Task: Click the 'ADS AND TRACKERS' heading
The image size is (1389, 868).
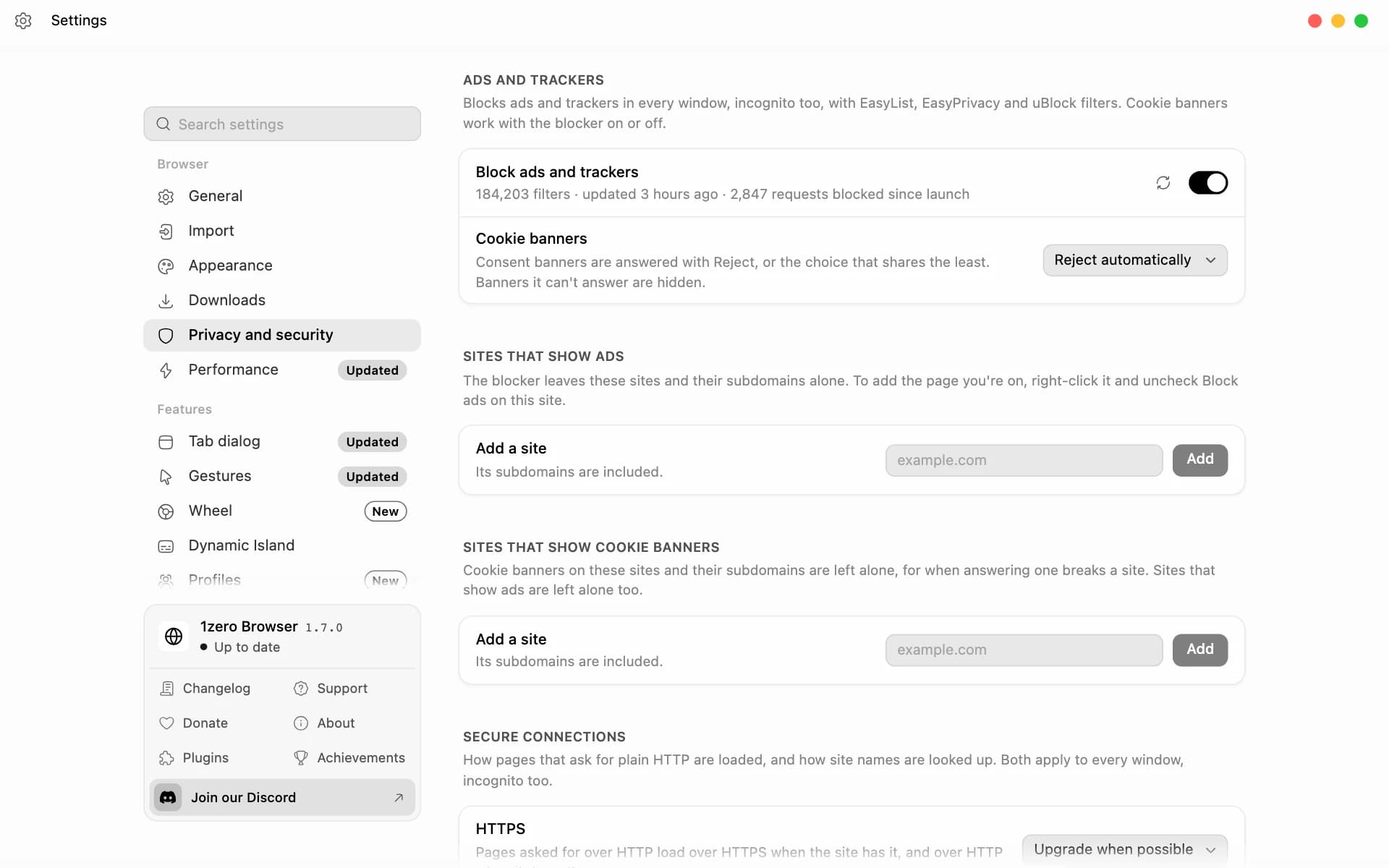Action: (533, 80)
